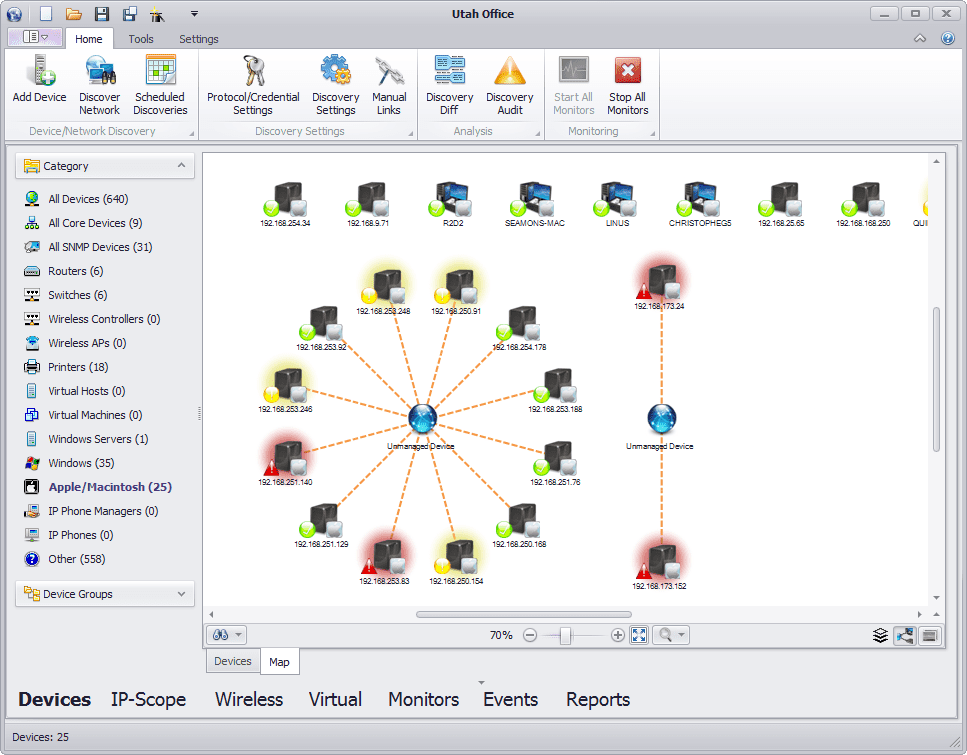Screen dimensions: 967x755
Task: Toggle the network topology view button
Action: (x=905, y=635)
